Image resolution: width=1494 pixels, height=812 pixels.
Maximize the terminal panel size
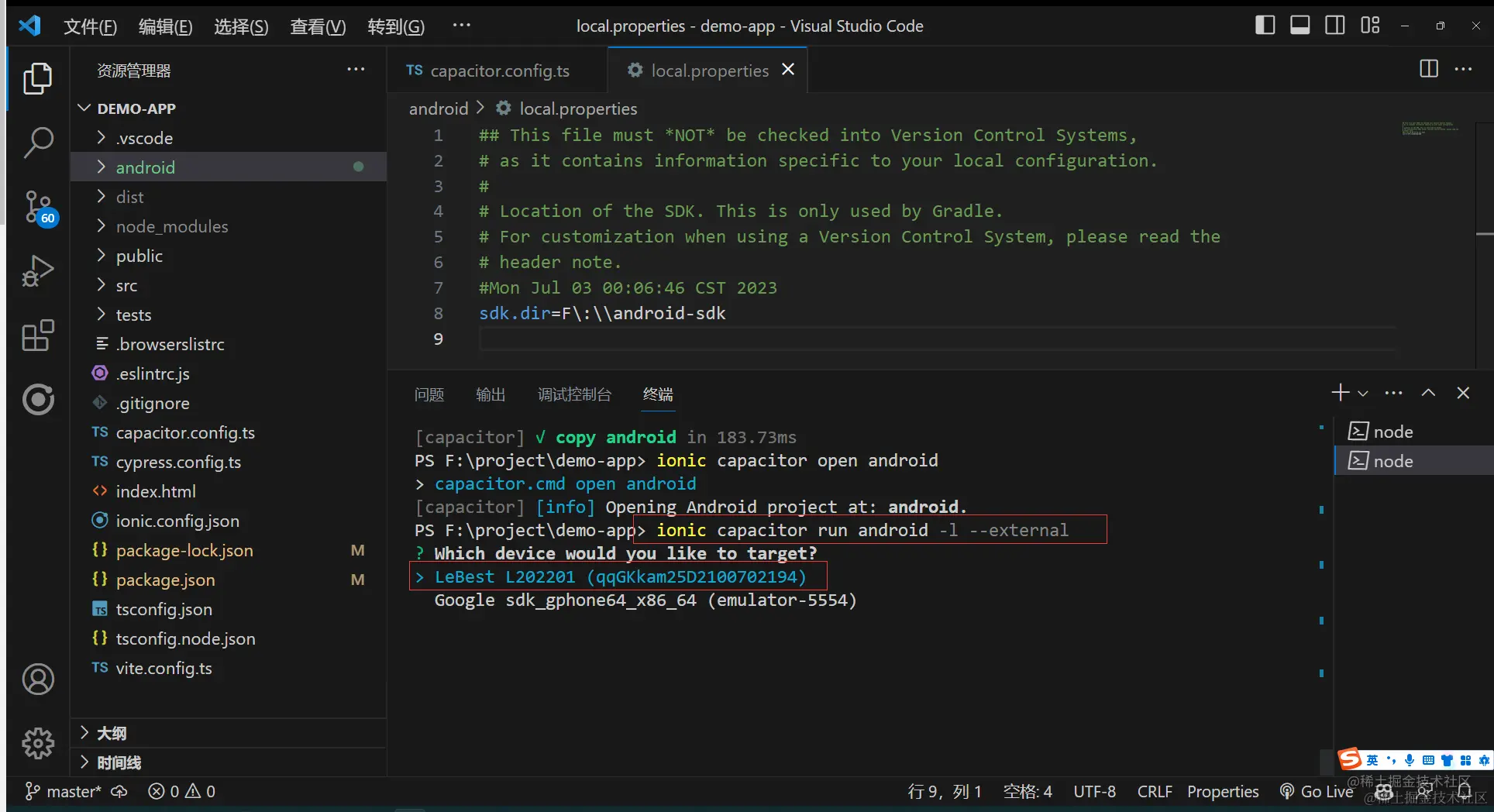(x=1428, y=393)
